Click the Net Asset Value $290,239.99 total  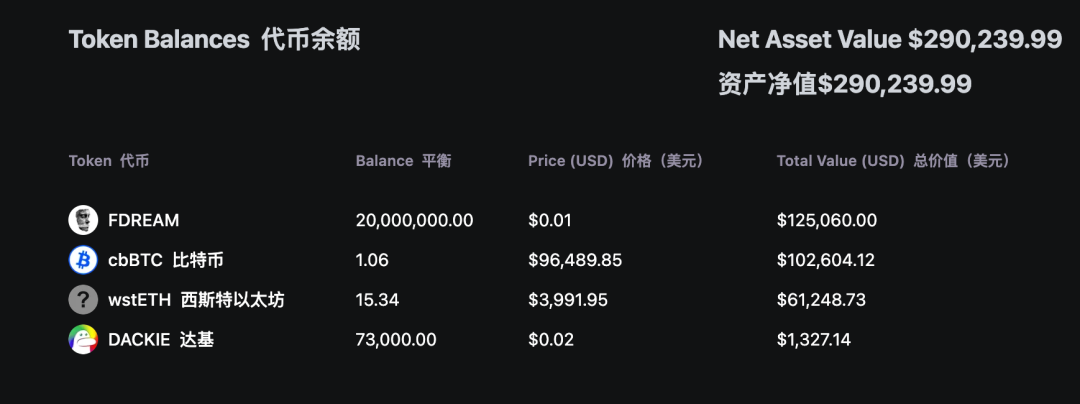(x=889, y=40)
